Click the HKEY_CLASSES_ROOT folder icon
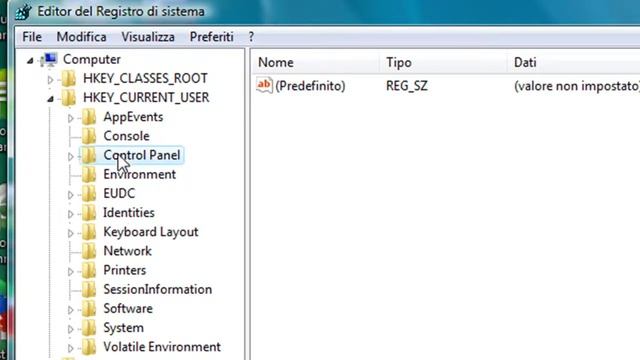640x360 pixels. (69, 78)
